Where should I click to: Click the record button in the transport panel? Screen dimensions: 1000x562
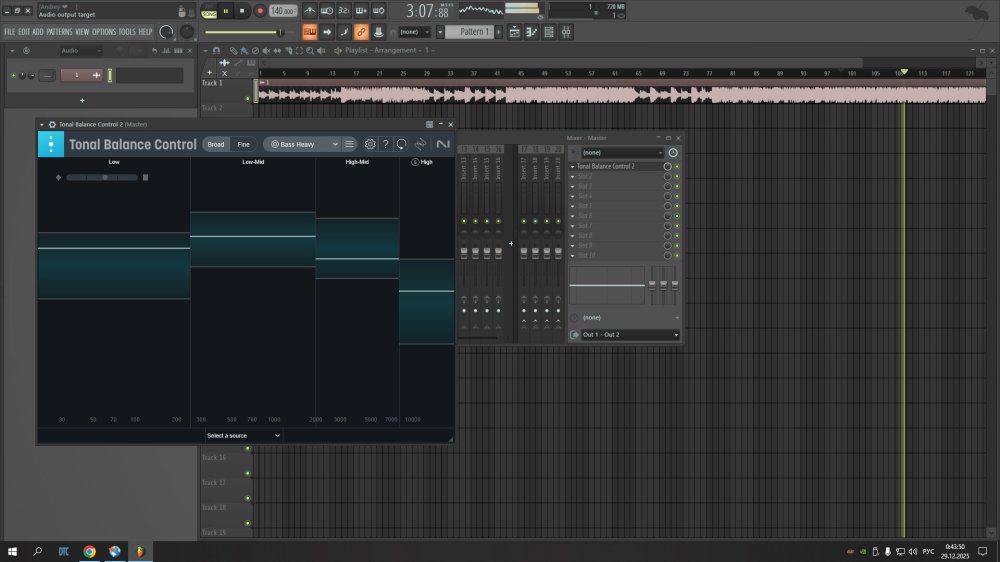tap(260, 11)
